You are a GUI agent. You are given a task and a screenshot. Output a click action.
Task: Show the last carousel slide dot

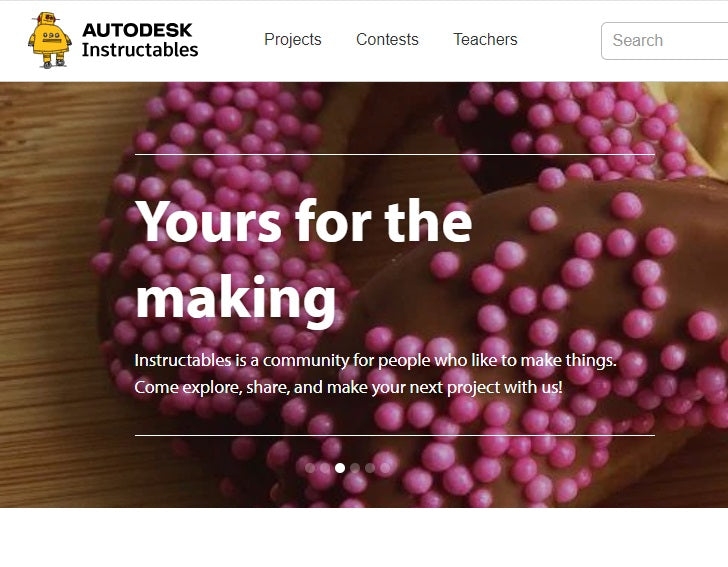tap(385, 468)
